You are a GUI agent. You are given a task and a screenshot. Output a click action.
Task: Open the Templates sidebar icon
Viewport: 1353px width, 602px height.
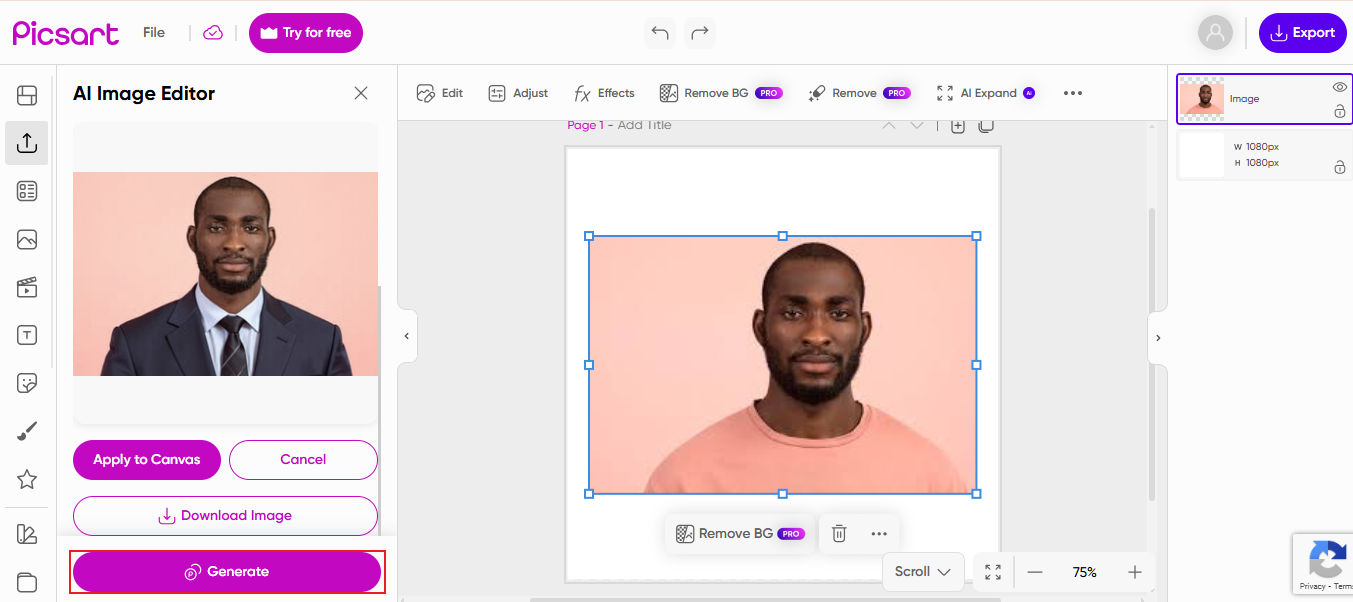(x=27, y=191)
